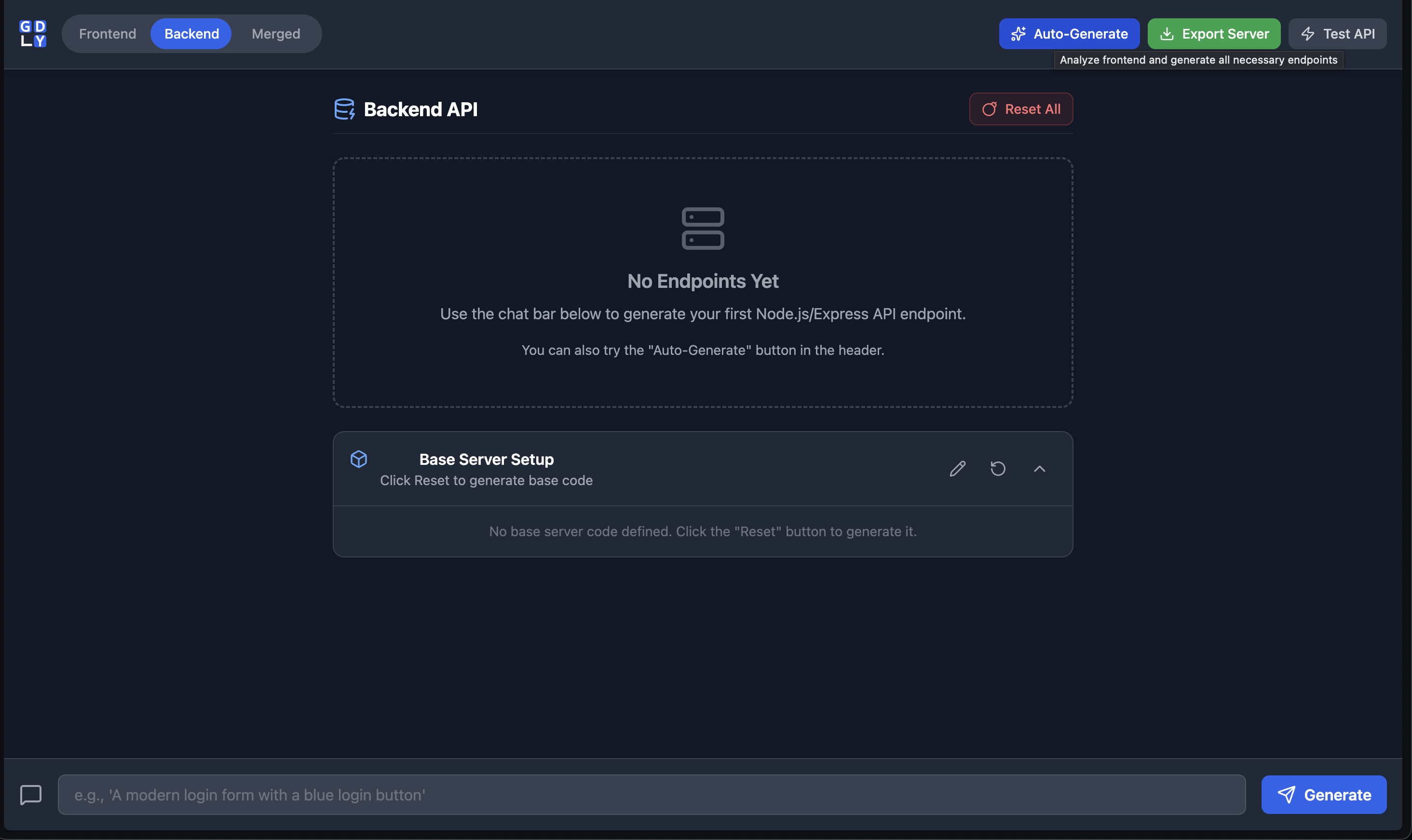Screen dimensions: 1412x840
Task: Click the Reset All button
Action: pyautogui.click(x=1020, y=108)
